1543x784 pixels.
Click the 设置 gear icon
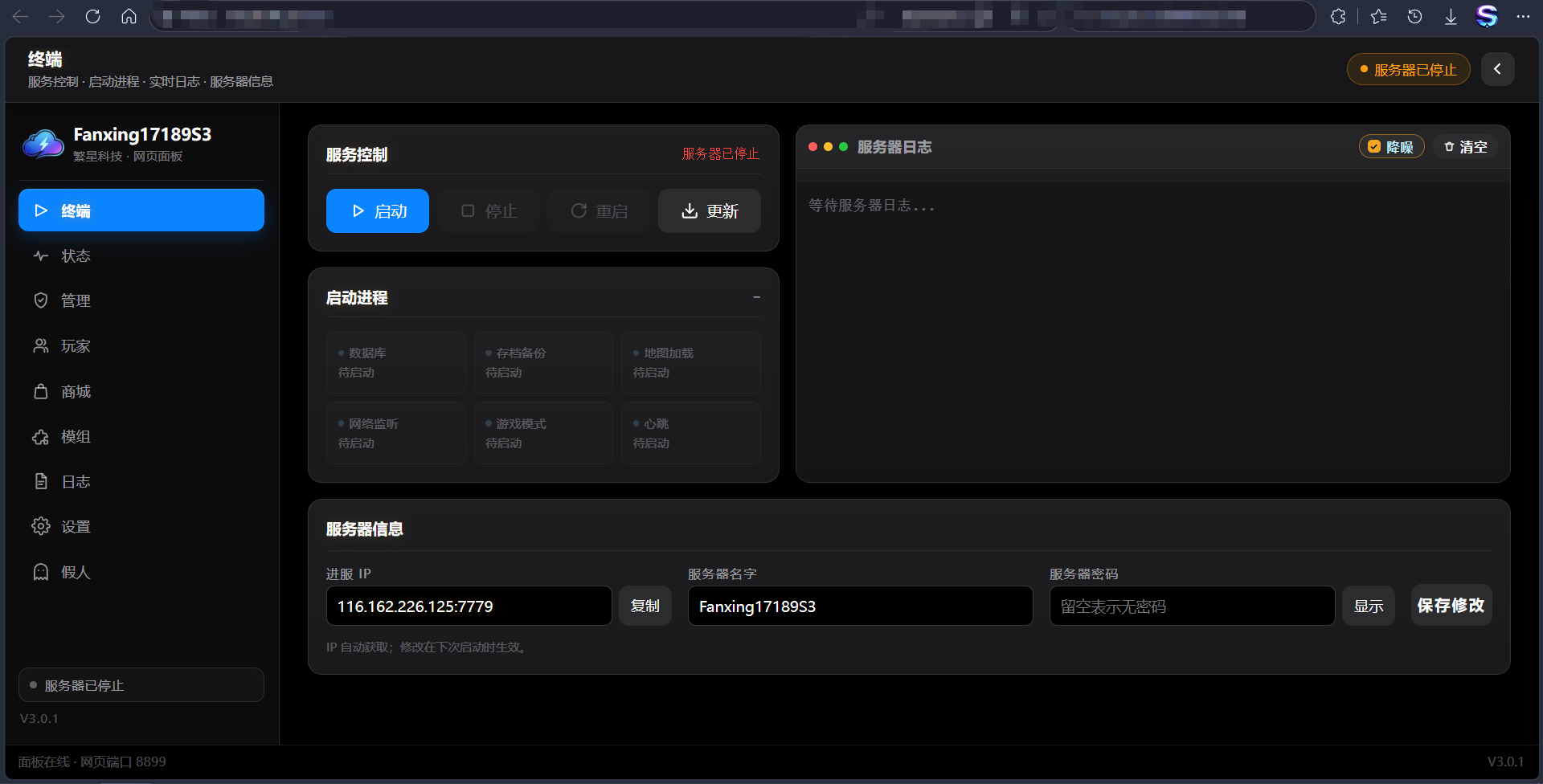pyautogui.click(x=41, y=526)
